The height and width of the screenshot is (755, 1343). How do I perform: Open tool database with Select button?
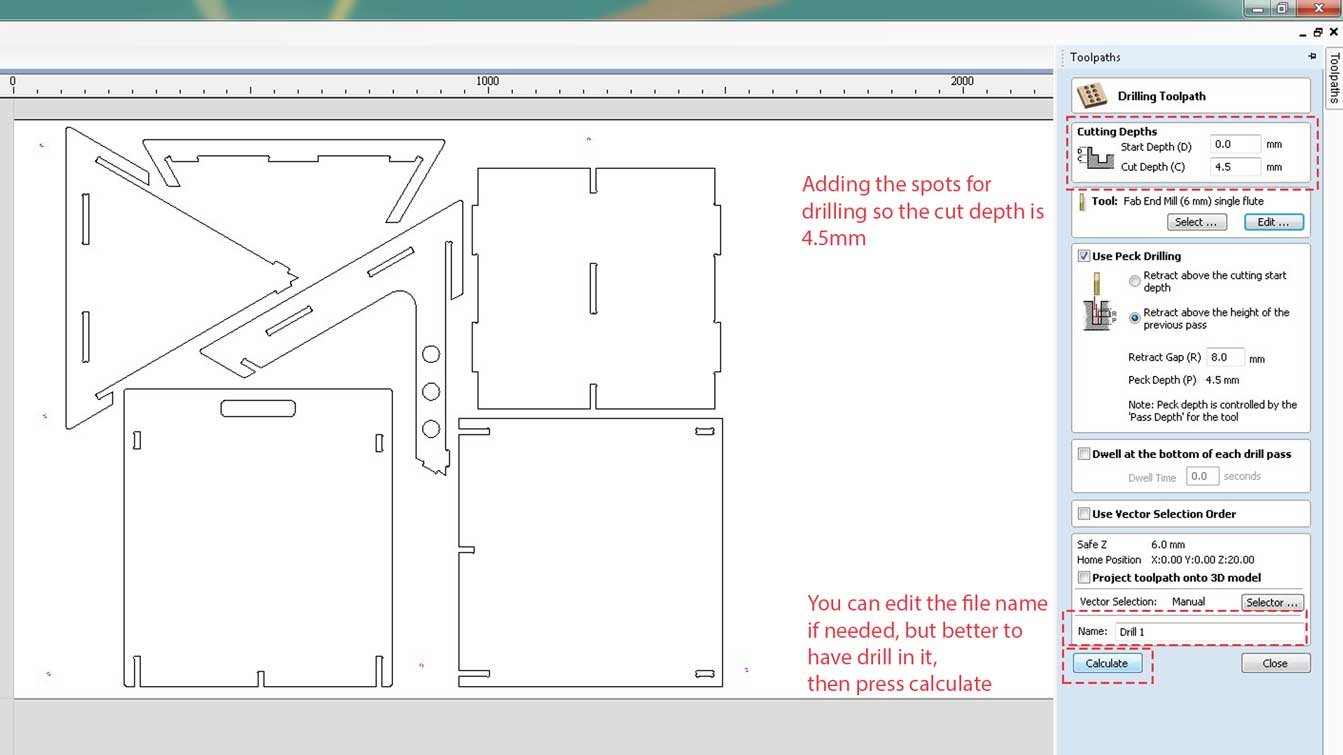[1196, 222]
